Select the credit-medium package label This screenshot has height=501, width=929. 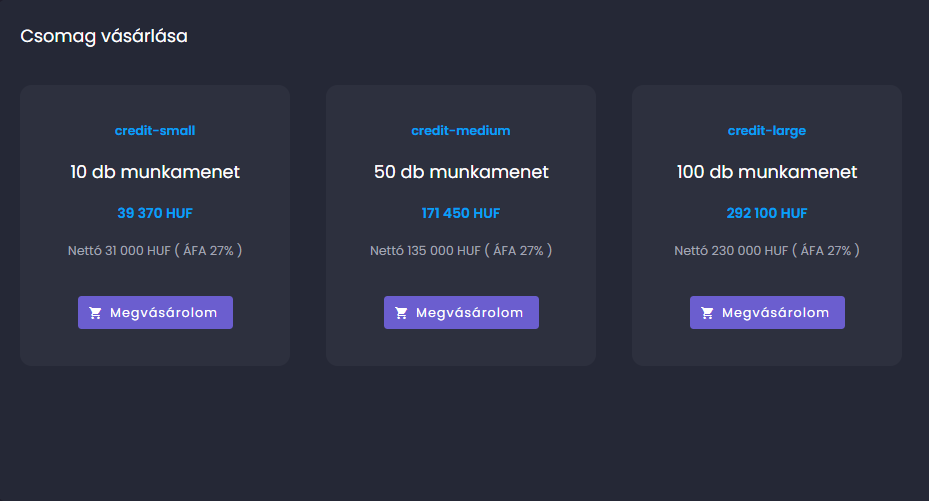(461, 130)
